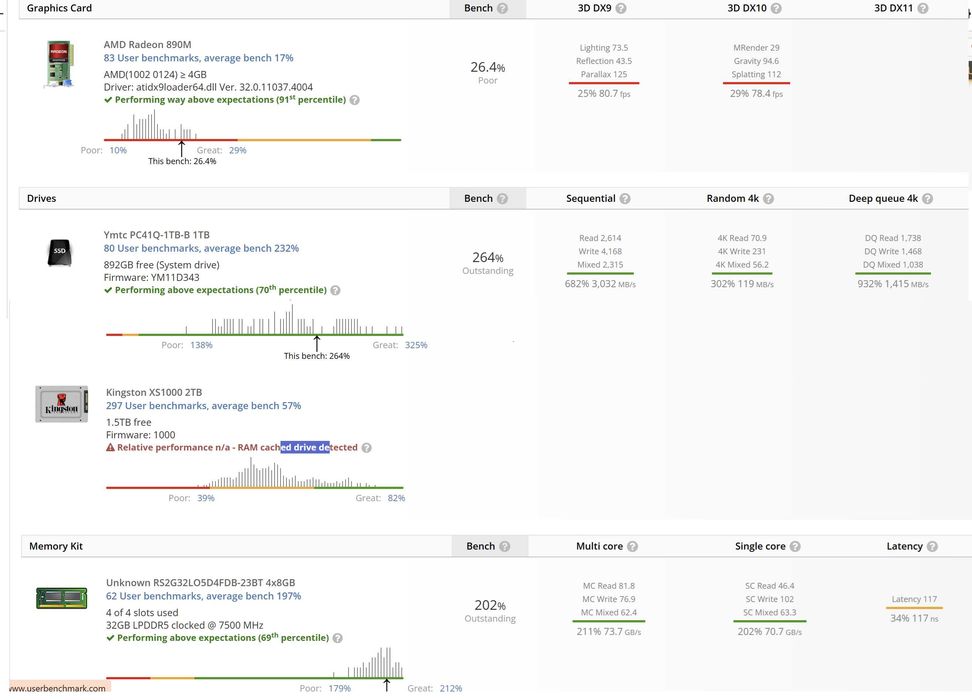Click help icon after RAM cached drive warning
This screenshot has width=972, height=700.
click(x=367, y=448)
